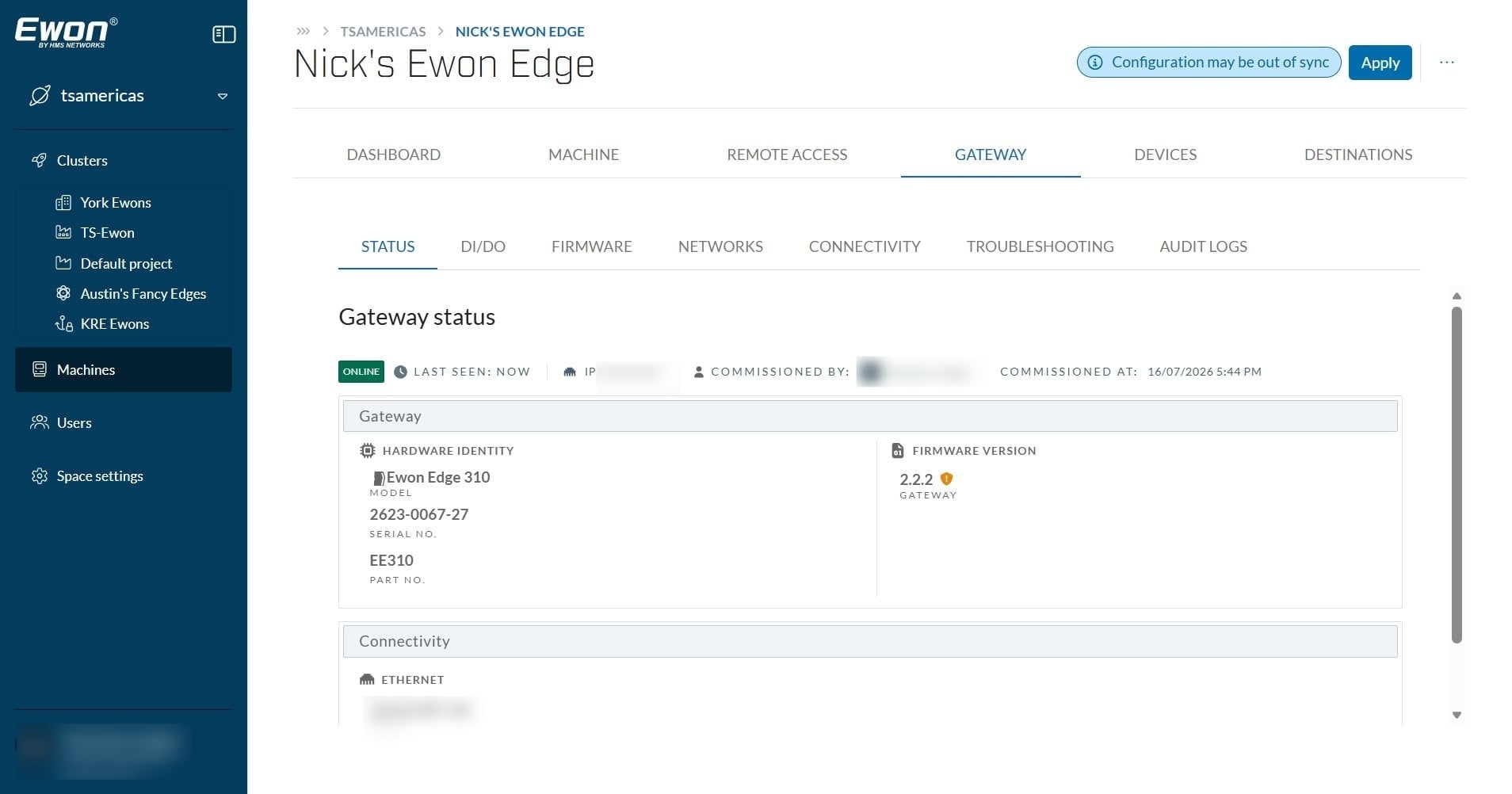Viewport: 1512px width, 794px height.
Task: Apply the configuration
Action: coord(1380,63)
